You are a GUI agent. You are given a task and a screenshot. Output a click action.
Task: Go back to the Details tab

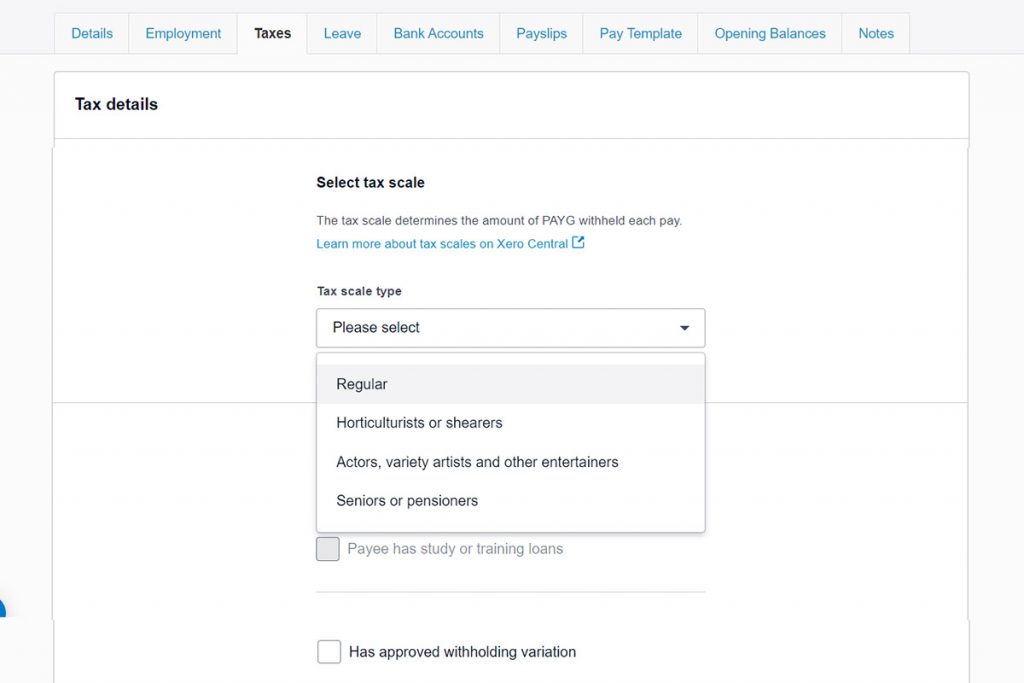[91, 33]
